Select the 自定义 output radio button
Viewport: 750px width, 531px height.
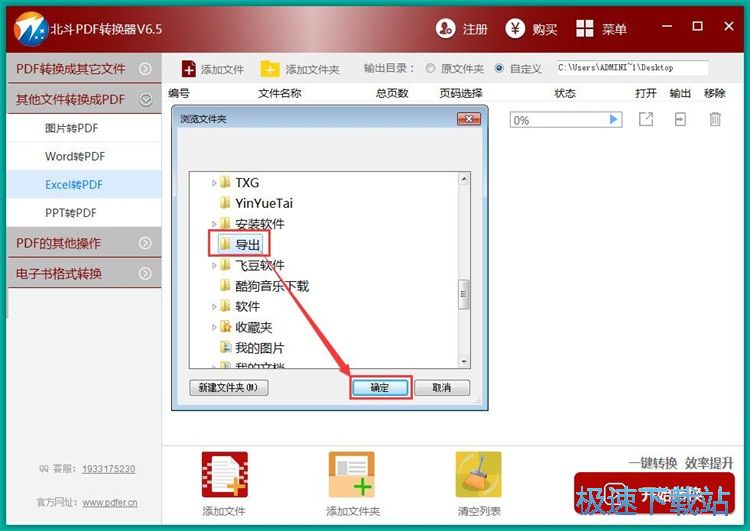click(499, 68)
